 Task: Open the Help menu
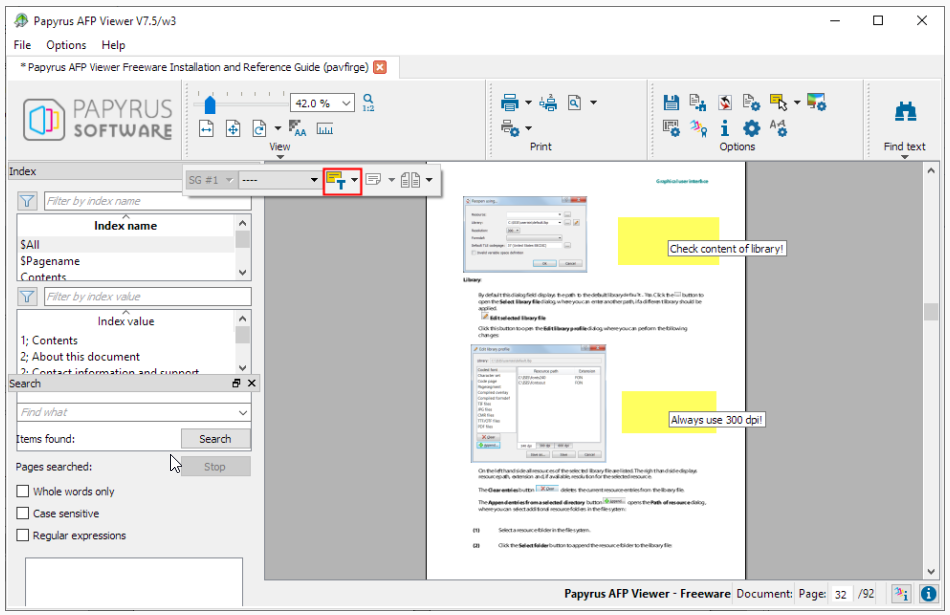(113, 45)
